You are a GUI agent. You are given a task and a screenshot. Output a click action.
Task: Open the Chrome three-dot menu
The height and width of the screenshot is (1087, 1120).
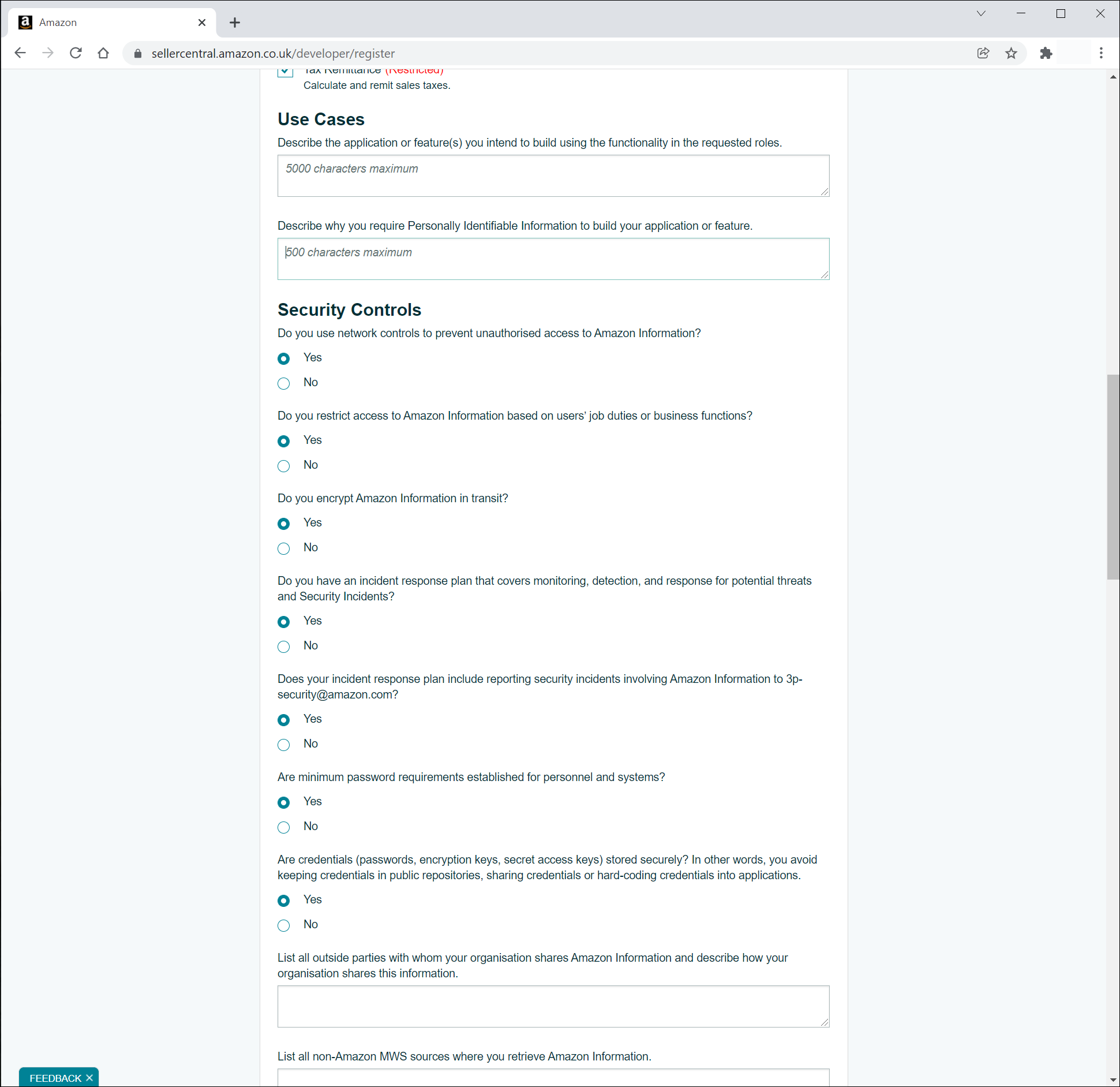[x=1101, y=53]
